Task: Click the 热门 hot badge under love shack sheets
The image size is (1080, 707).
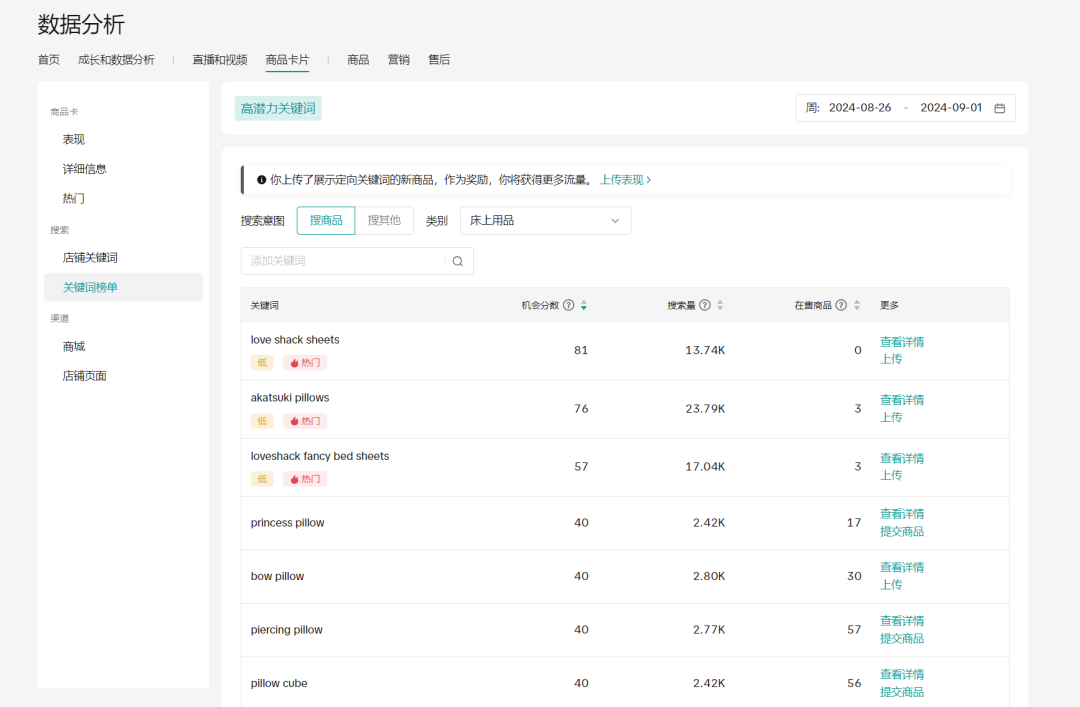Action: coord(304,362)
